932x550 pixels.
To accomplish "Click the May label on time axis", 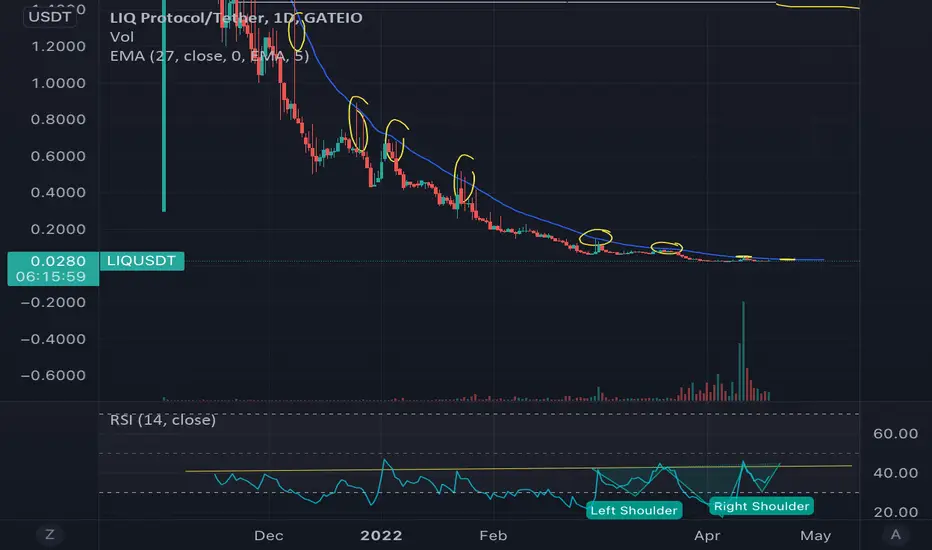I will [x=816, y=535].
